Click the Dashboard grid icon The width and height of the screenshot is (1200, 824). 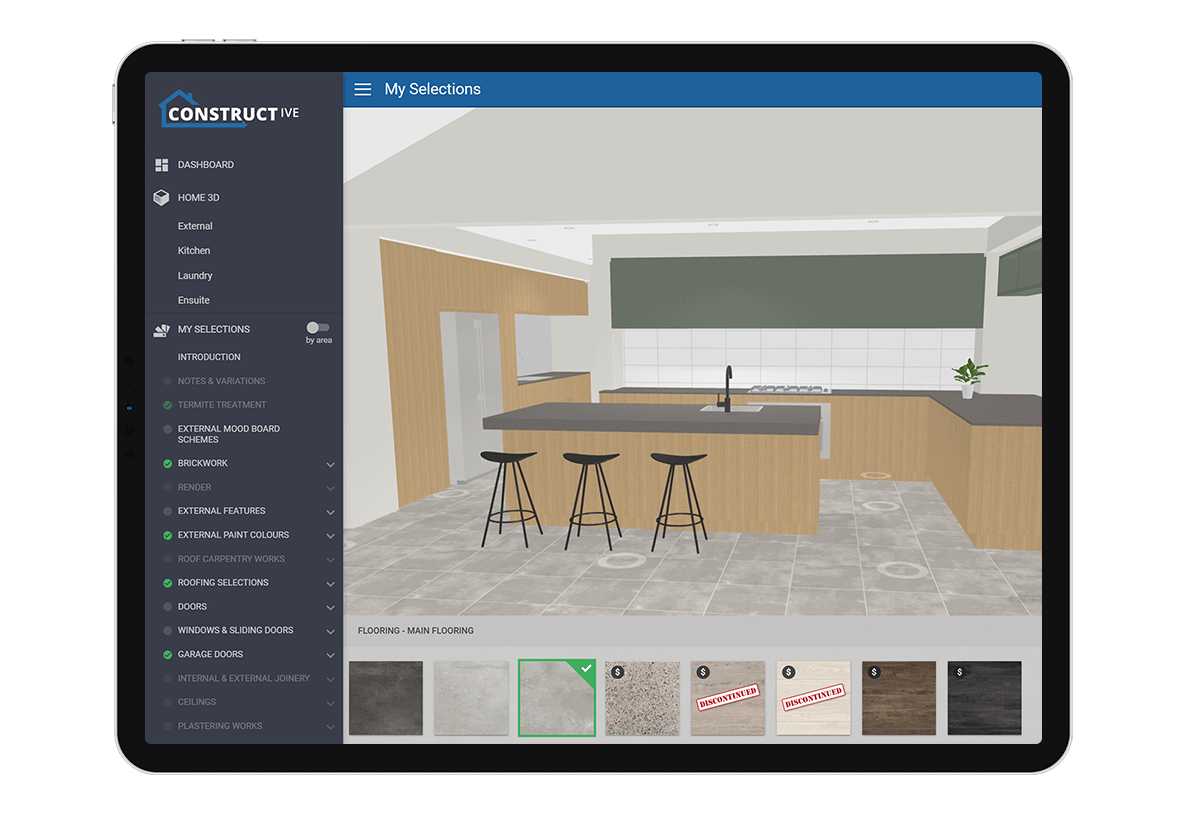161,165
